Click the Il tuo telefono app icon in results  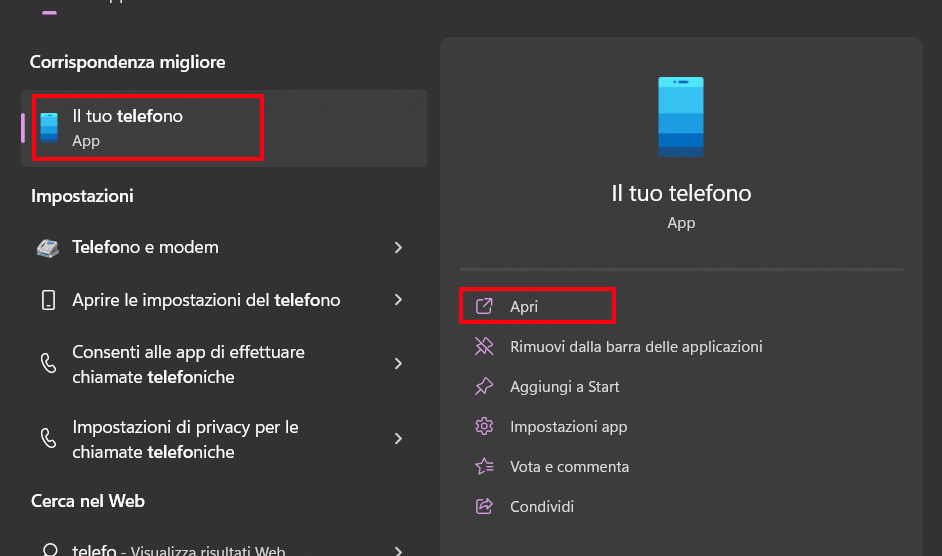[x=49, y=128]
